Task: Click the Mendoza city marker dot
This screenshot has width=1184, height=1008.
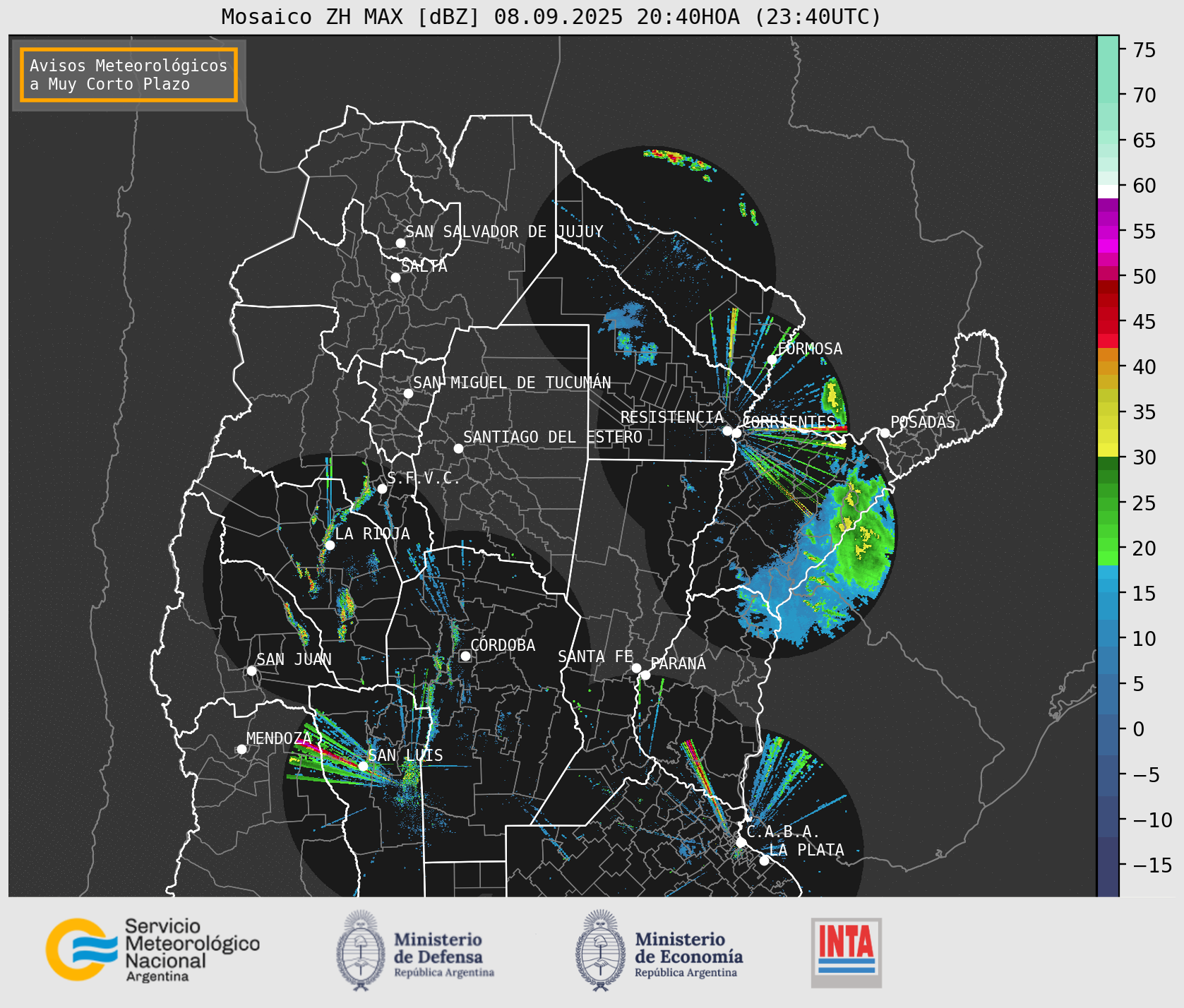Action: [241, 749]
